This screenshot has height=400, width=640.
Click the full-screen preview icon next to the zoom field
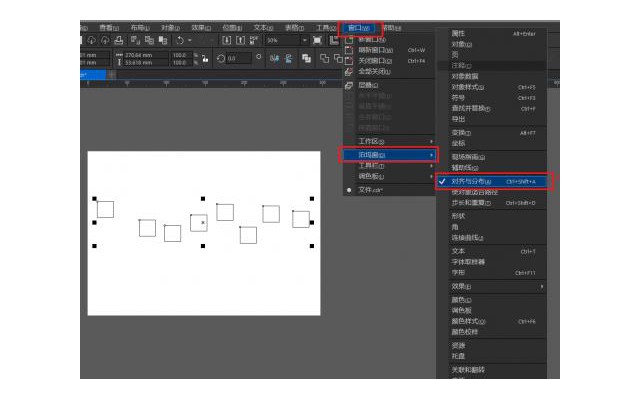point(317,40)
